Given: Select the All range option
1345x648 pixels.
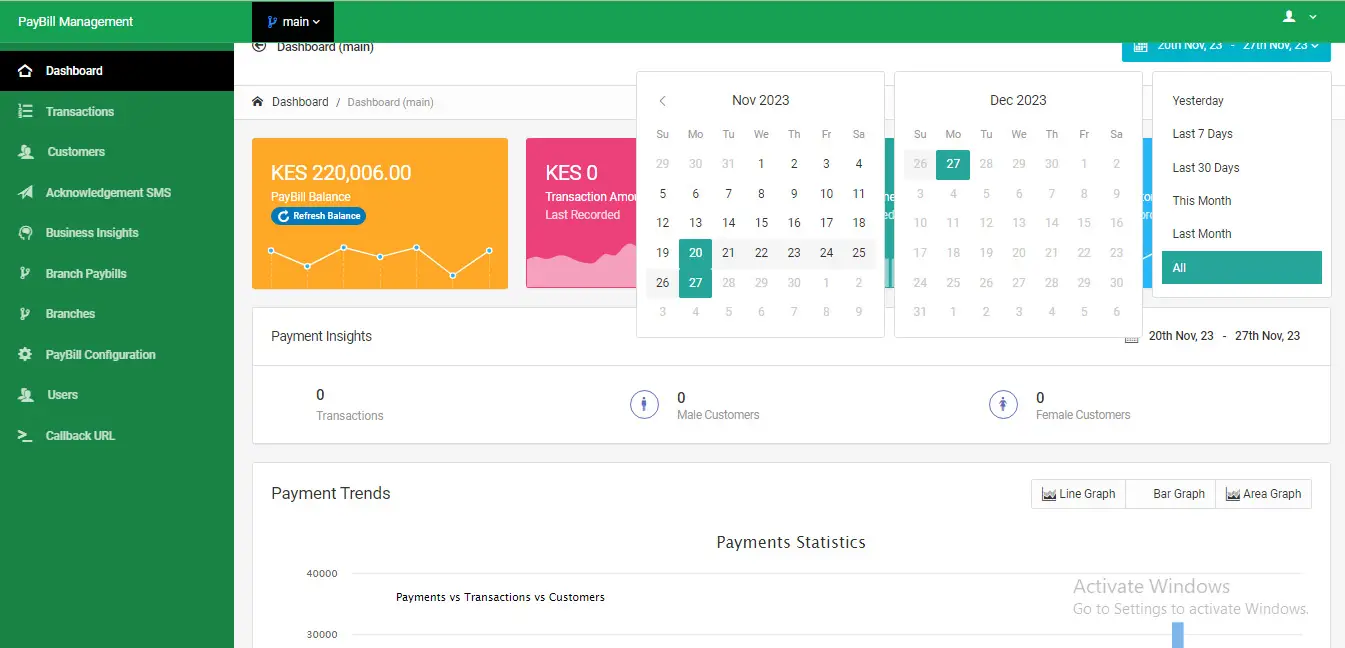Looking at the screenshot, I should coord(1241,268).
